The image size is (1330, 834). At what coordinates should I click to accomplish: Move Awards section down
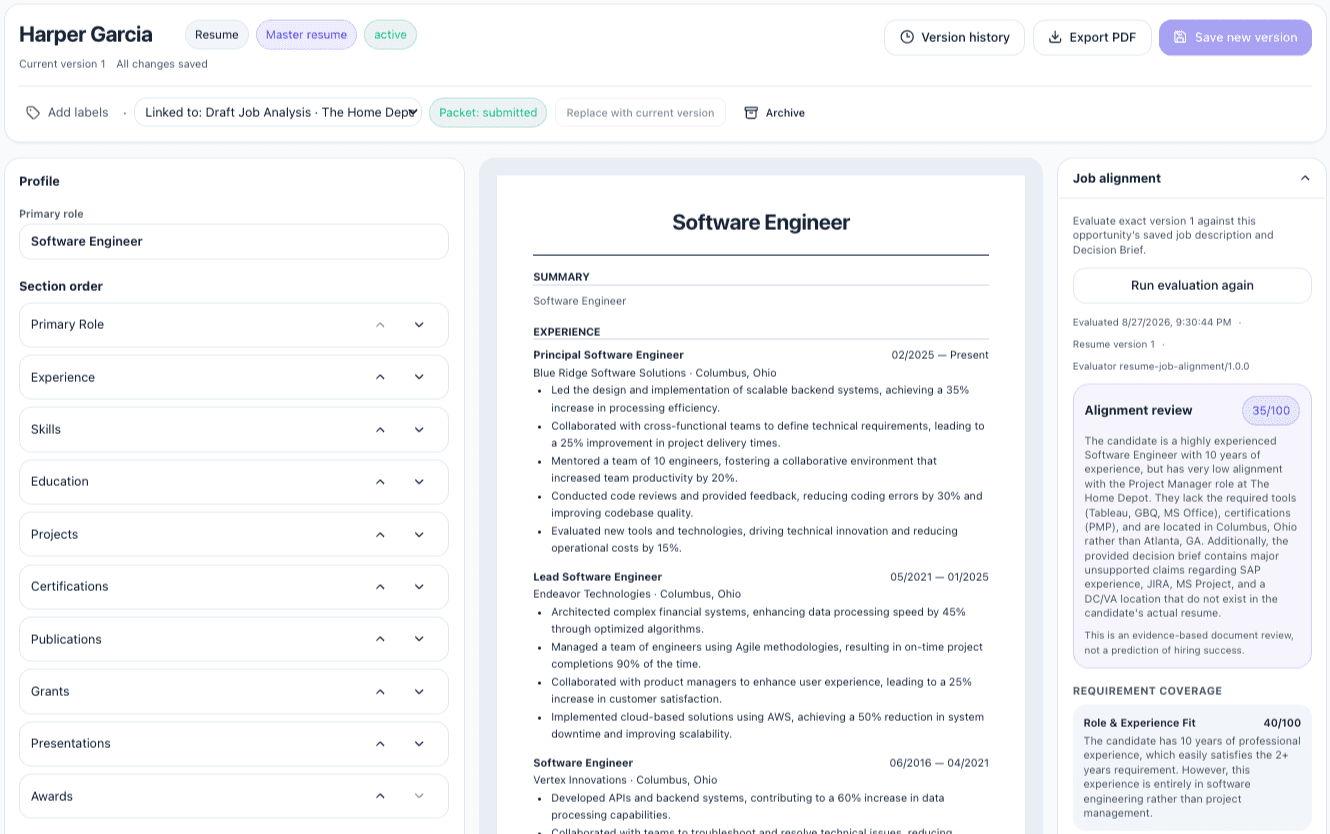coord(419,796)
